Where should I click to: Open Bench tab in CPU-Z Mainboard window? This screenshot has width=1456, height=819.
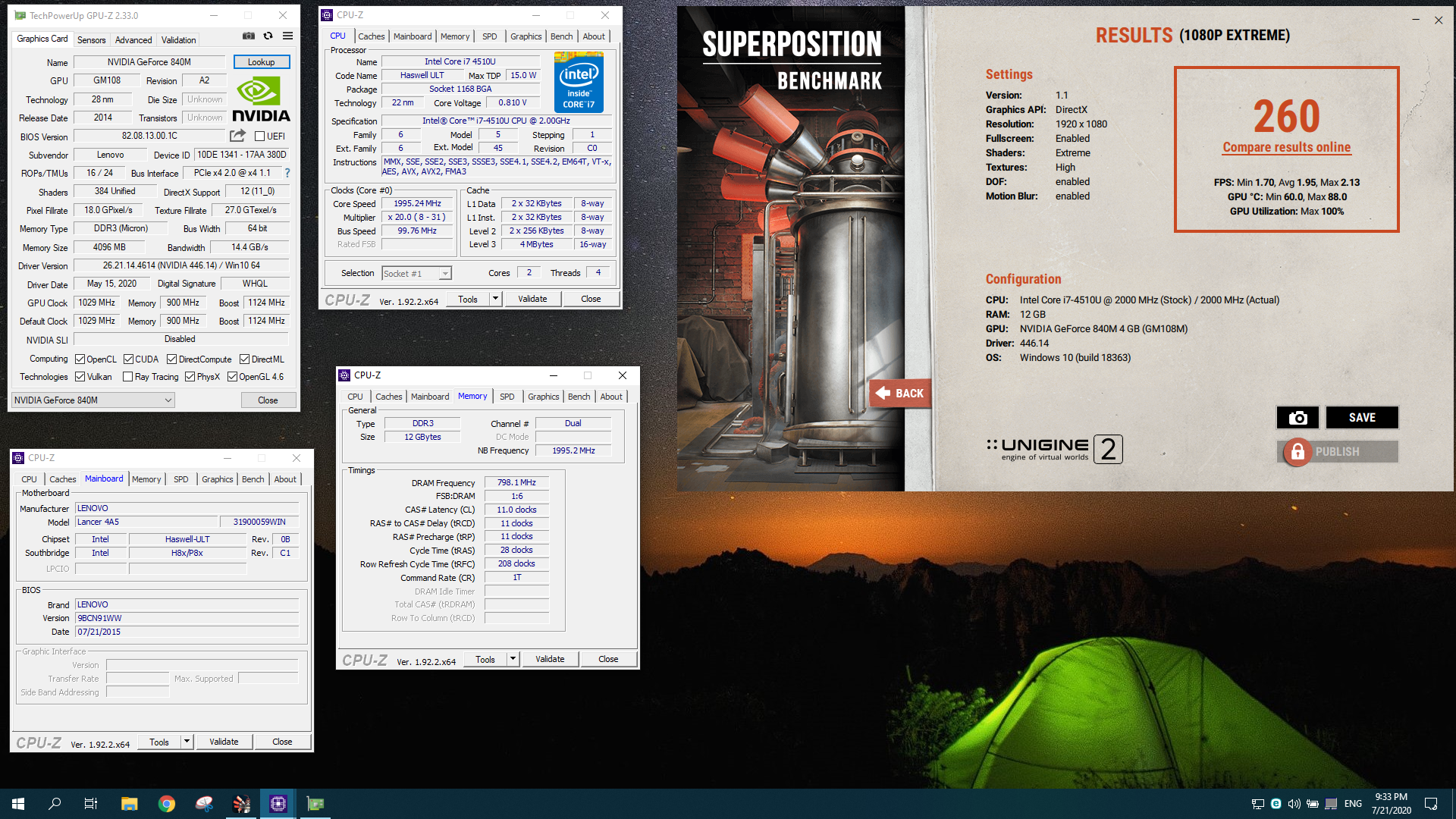pos(253,479)
